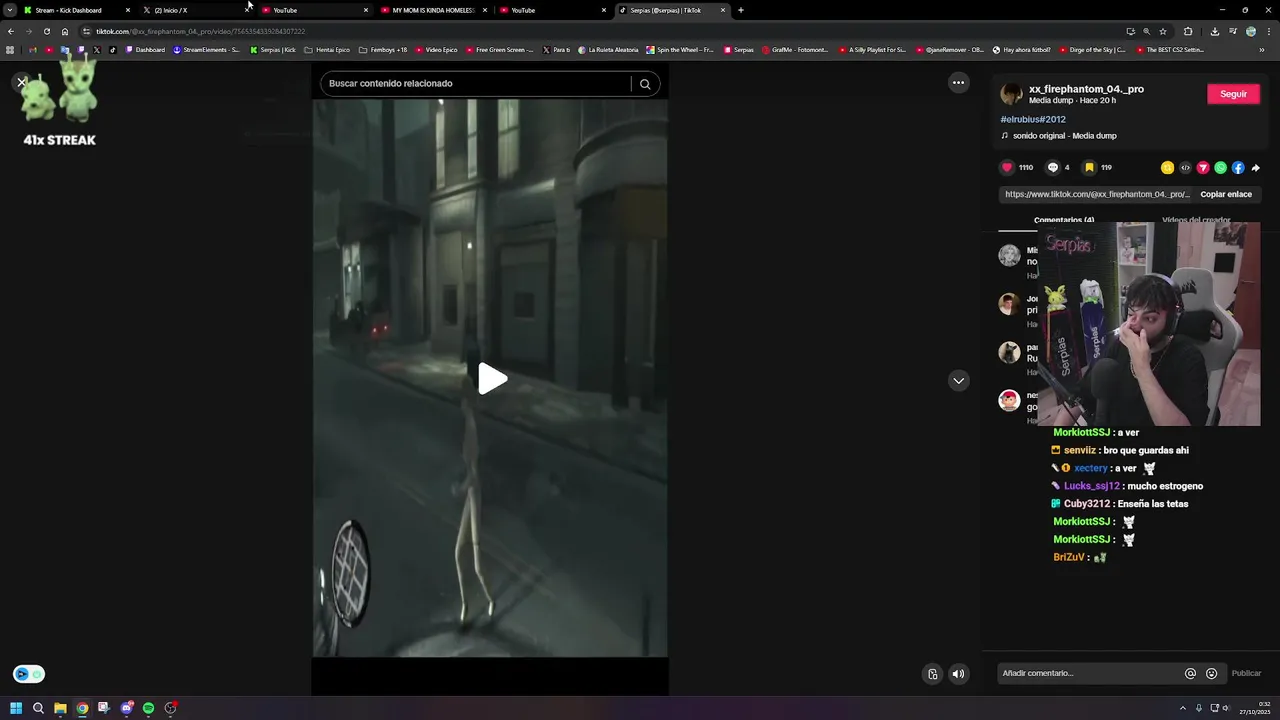Close the TikTok video viewer

[x=21, y=82]
